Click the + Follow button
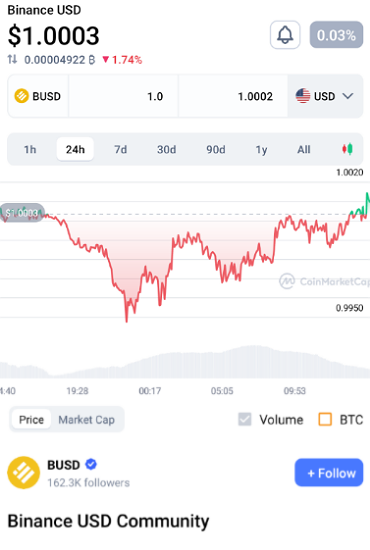Screen dimensions: 370x550 329,472
